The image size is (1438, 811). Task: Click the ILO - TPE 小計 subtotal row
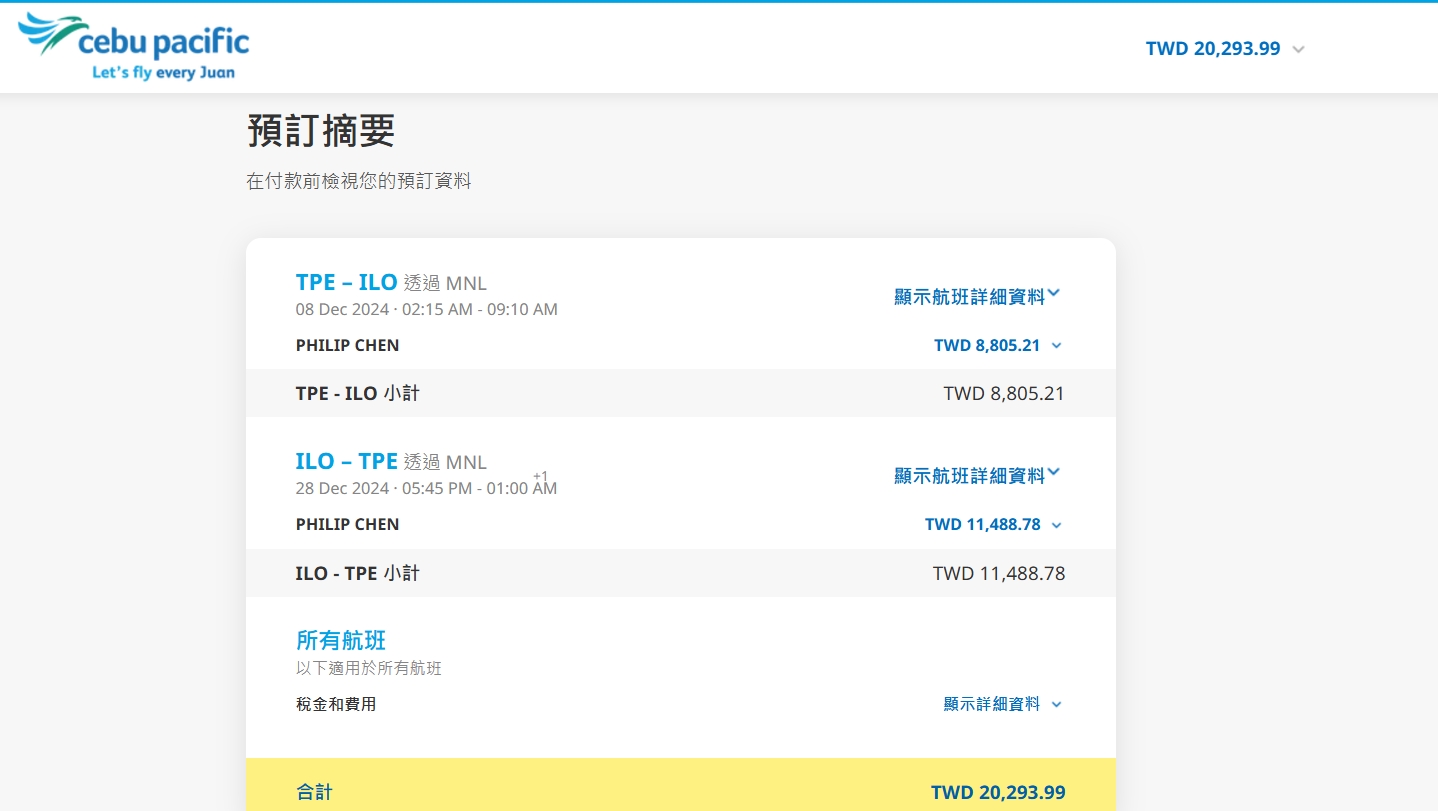(357, 572)
